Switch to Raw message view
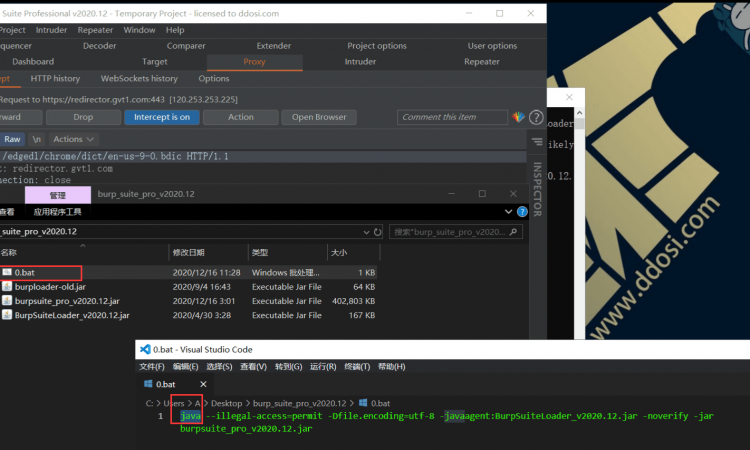 coord(12,139)
